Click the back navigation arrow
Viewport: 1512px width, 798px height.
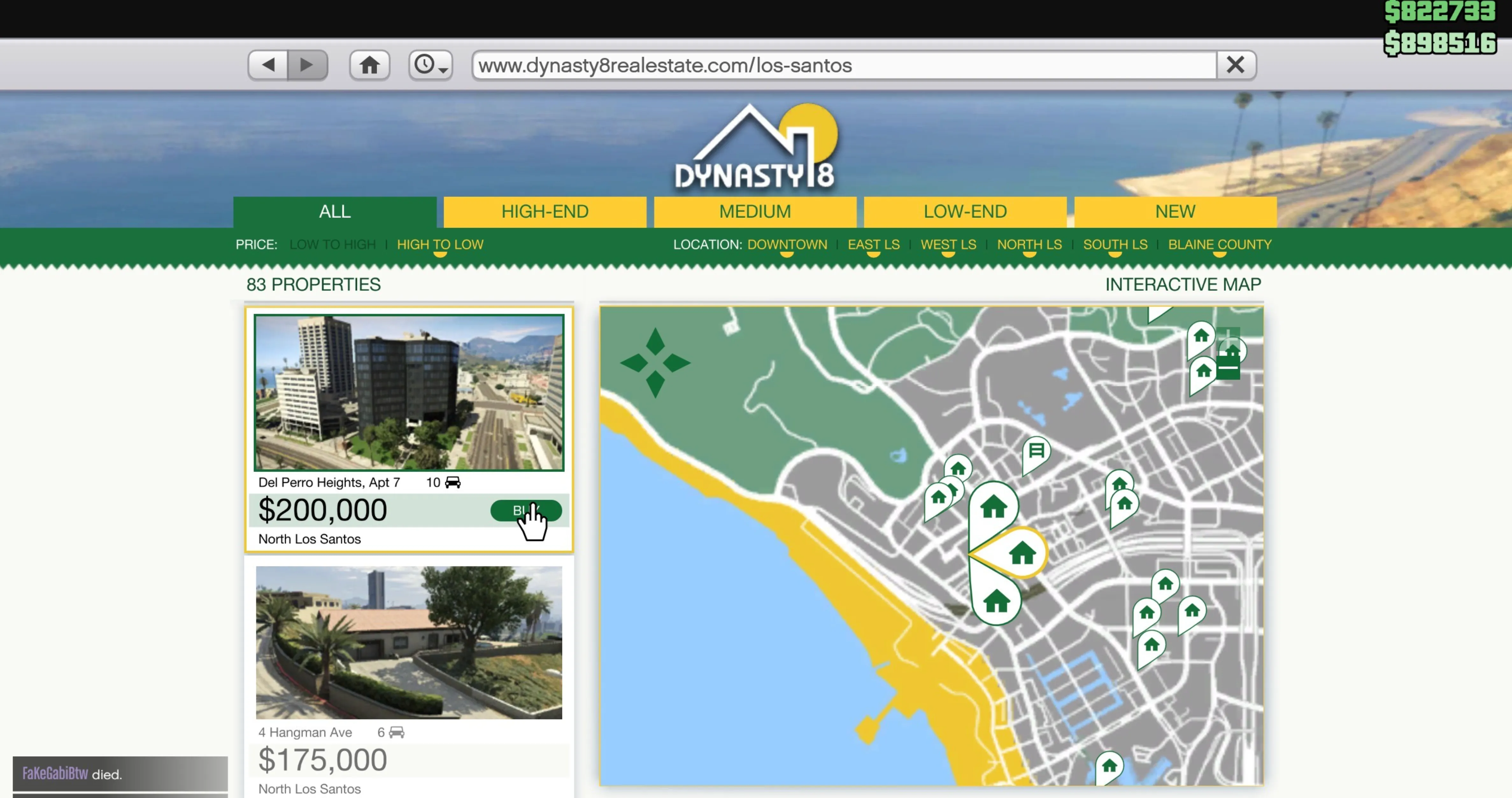tap(268, 65)
